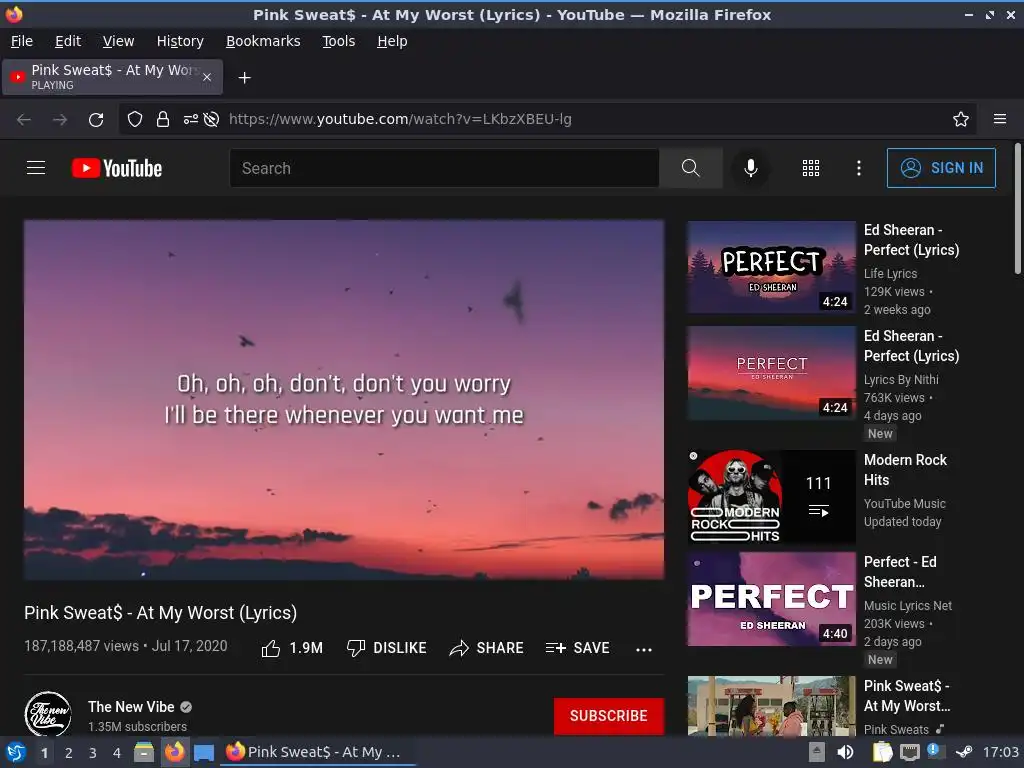Click the 17:03 clock
The image size is (1024, 768).
tap(1001, 752)
